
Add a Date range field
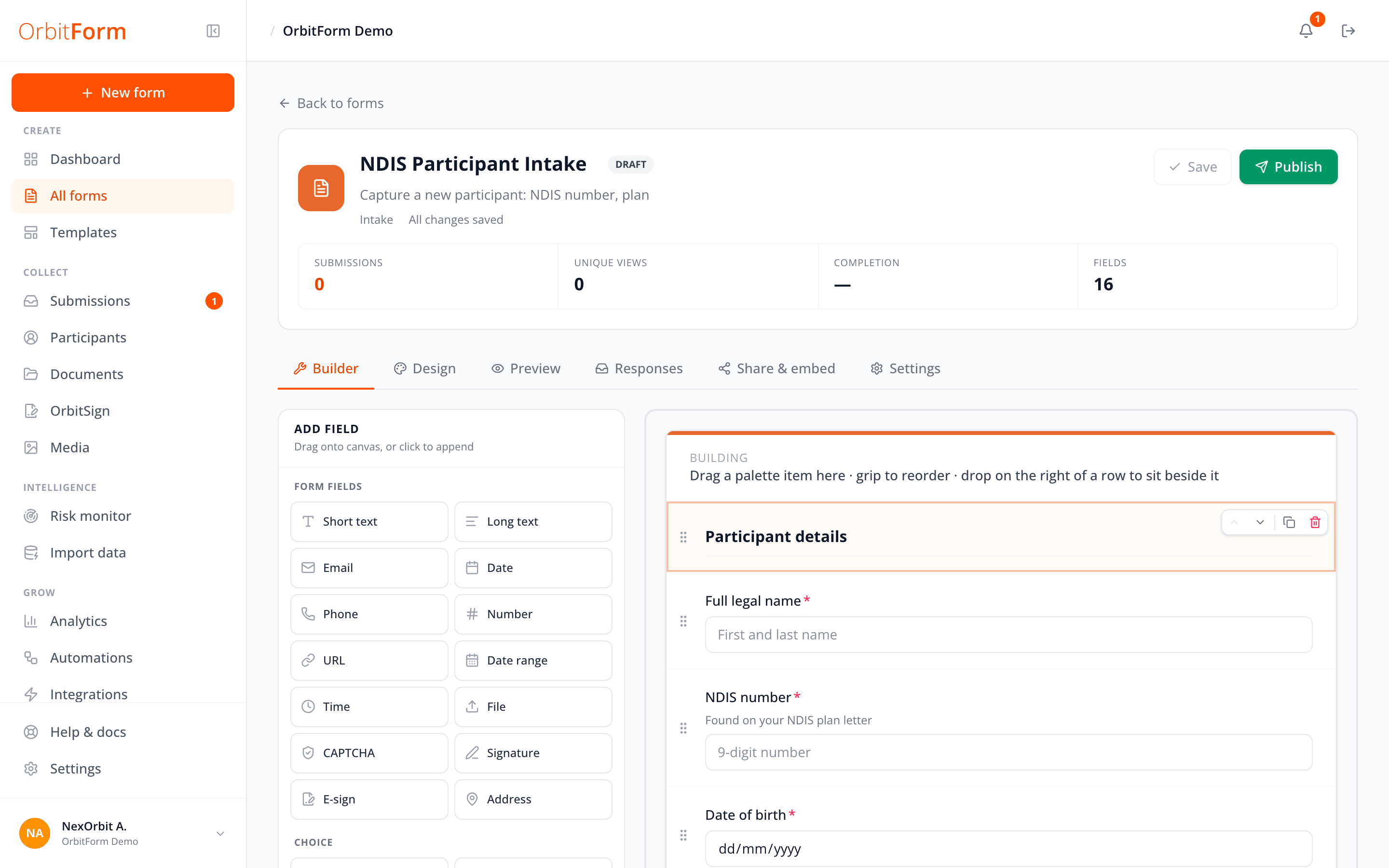(533, 660)
